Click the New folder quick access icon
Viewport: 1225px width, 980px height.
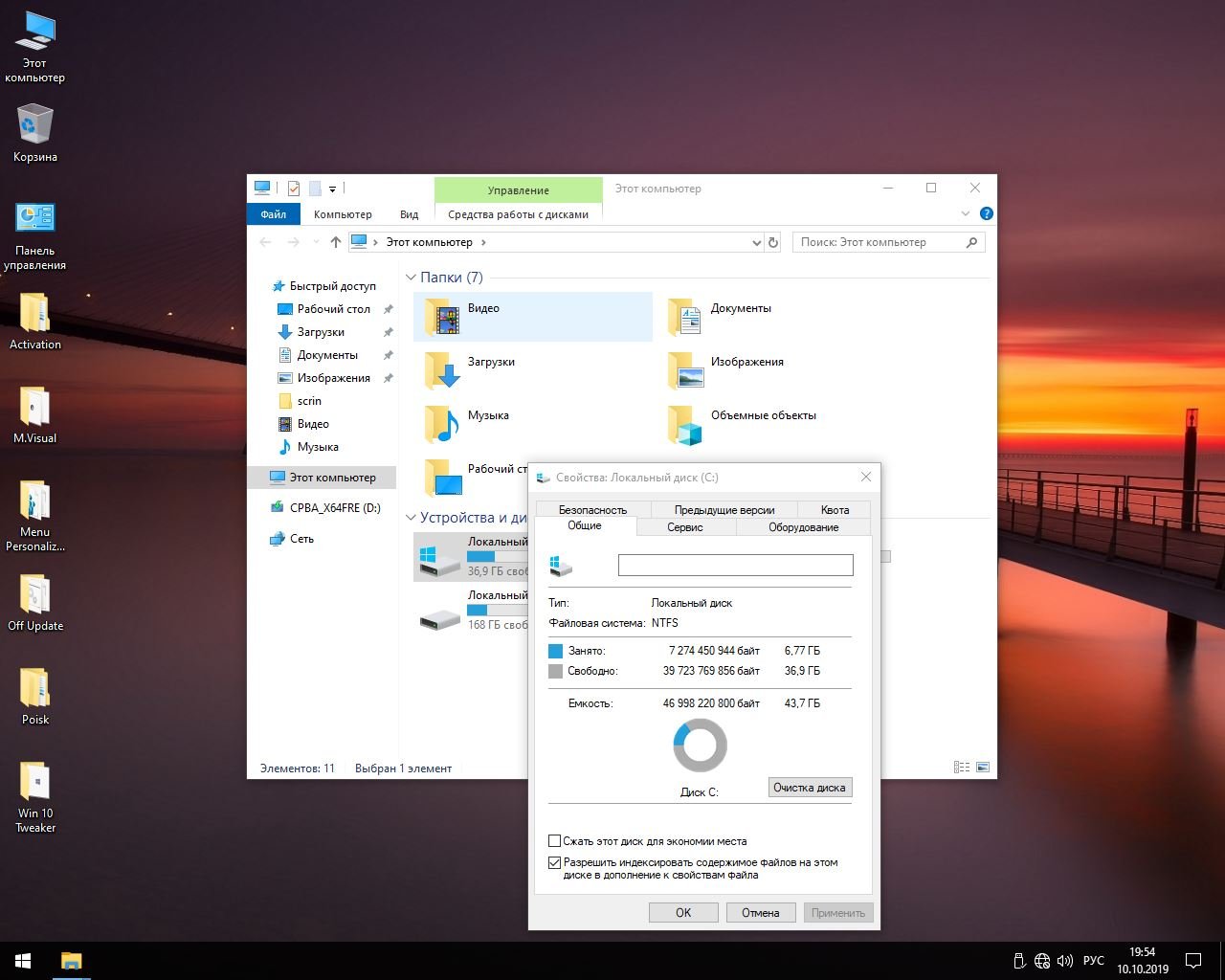314,189
